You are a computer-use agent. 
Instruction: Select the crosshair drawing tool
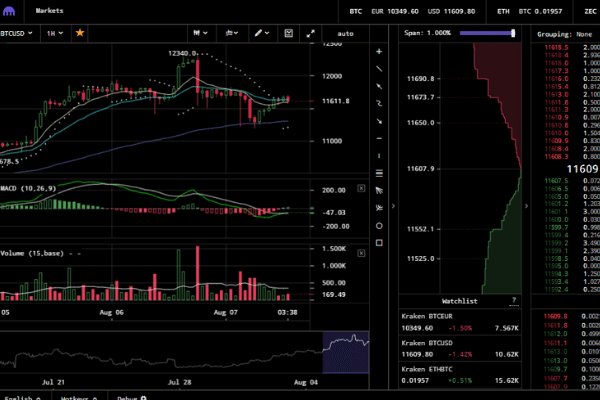[379, 51]
